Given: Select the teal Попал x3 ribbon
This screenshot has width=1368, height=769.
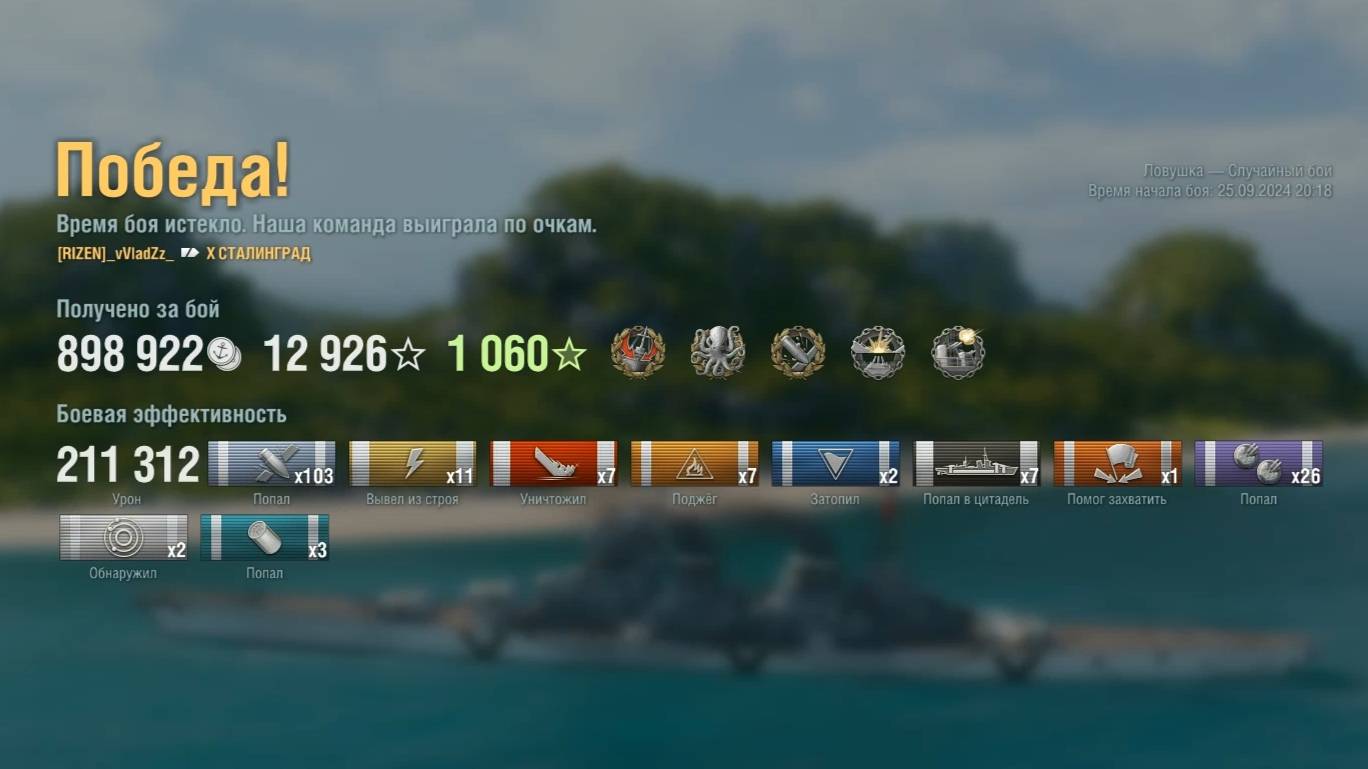Looking at the screenshot, I should pyautogui.click(x=265, y=538).
